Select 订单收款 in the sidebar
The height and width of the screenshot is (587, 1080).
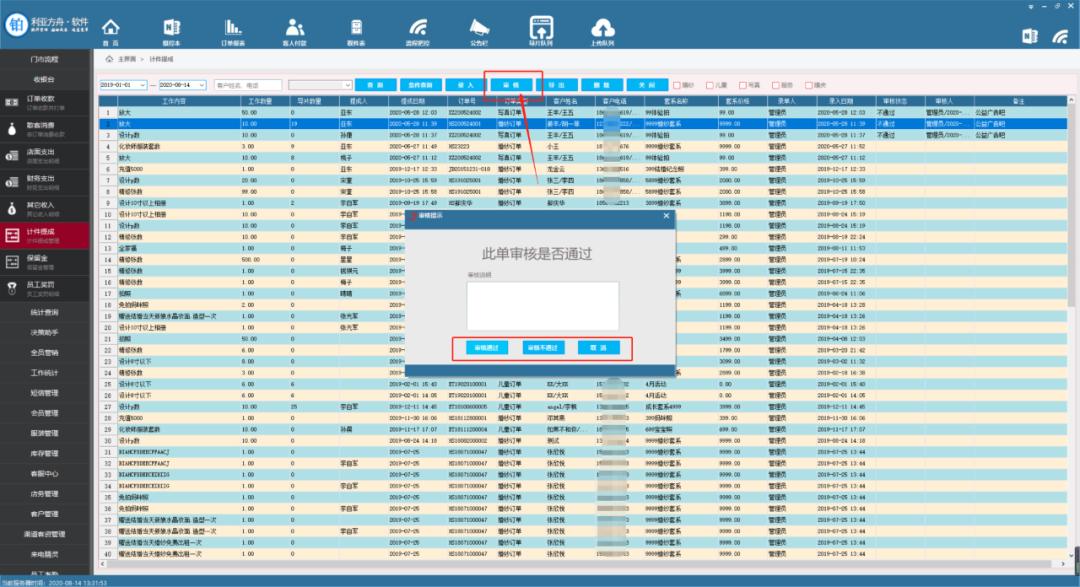[x=45, y=103]
